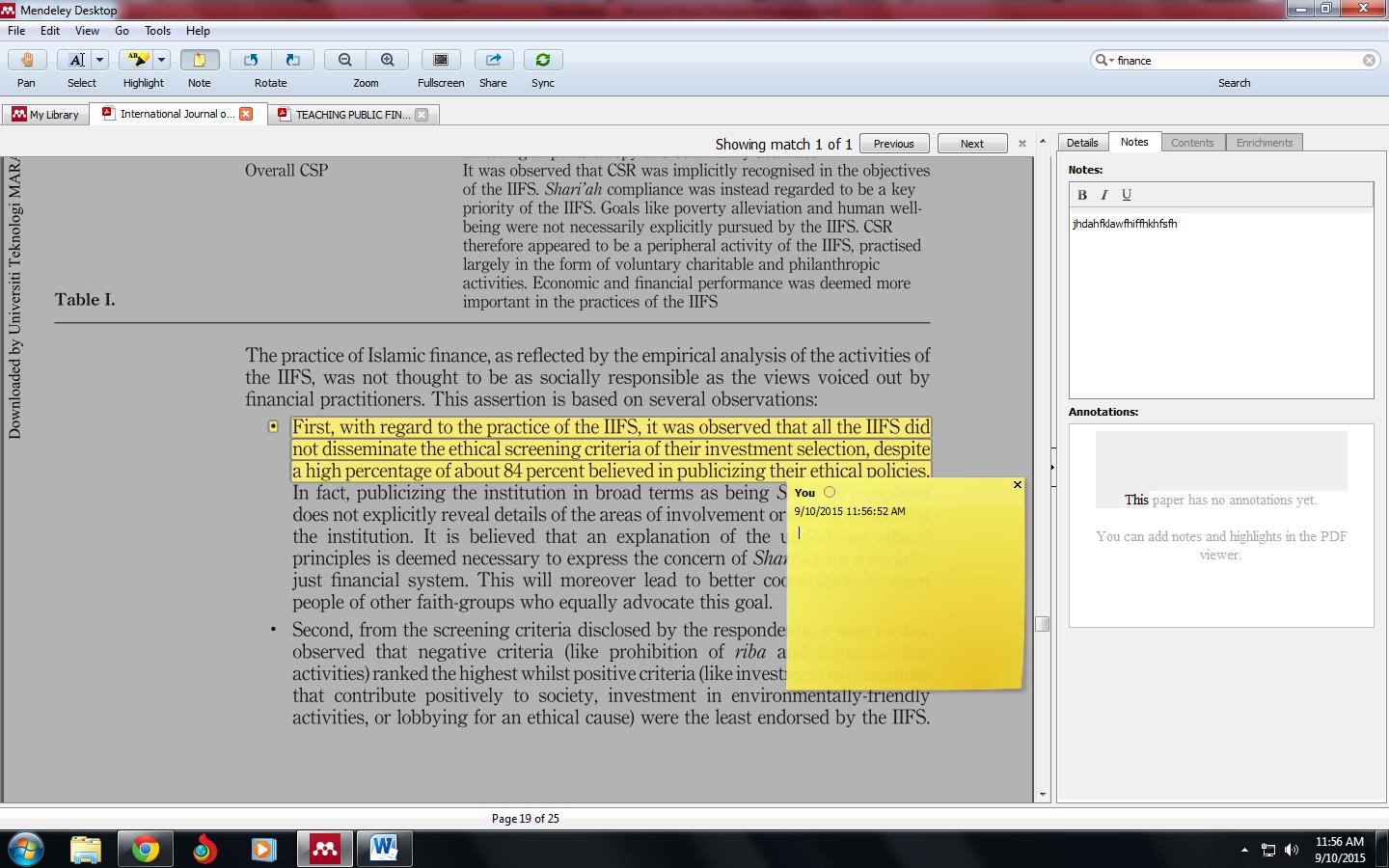Close the yellow sticky note popup
This screenshot has width=1389, height=868.
point(1016,485)
